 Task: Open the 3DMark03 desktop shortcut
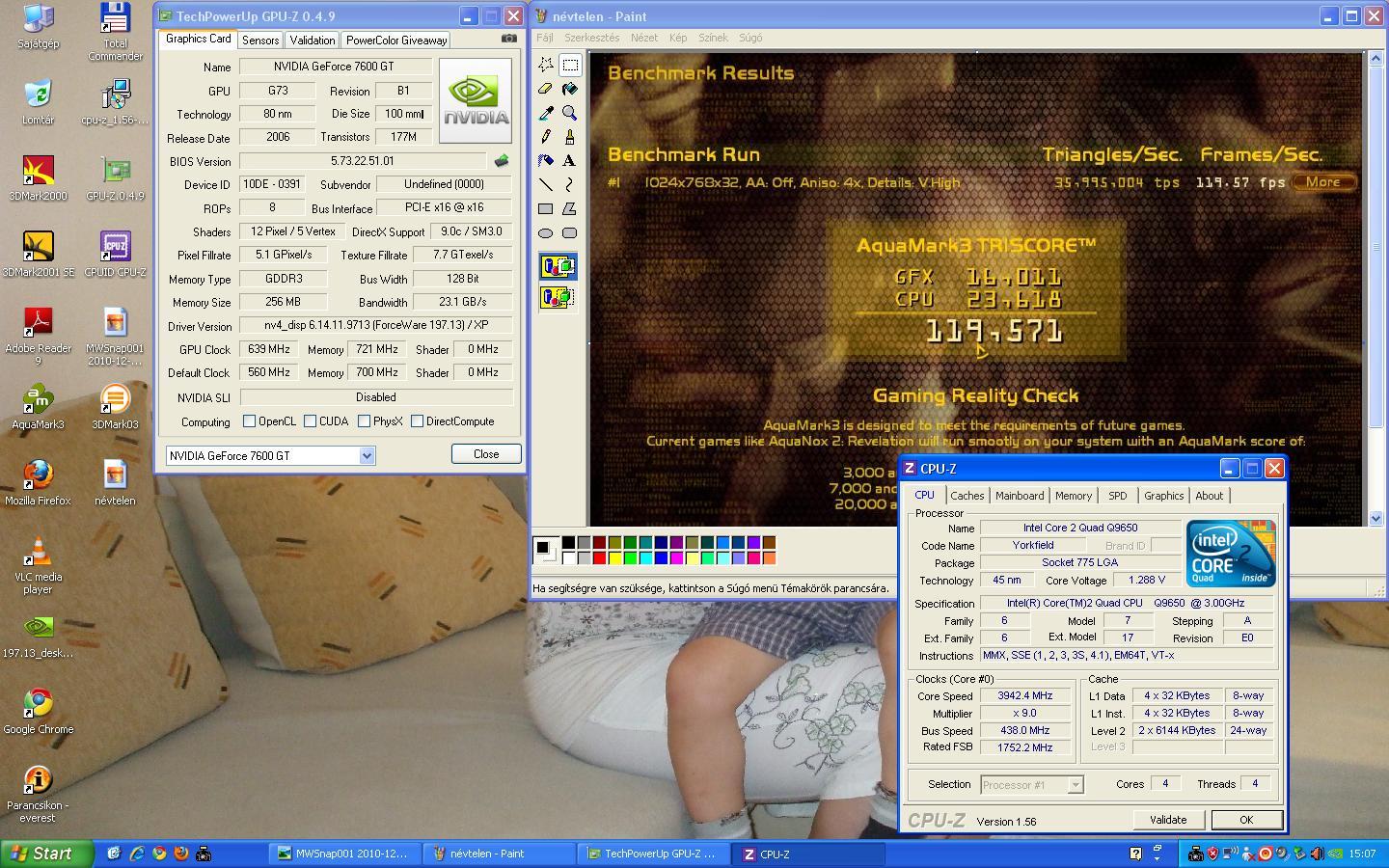coord(115,407)
